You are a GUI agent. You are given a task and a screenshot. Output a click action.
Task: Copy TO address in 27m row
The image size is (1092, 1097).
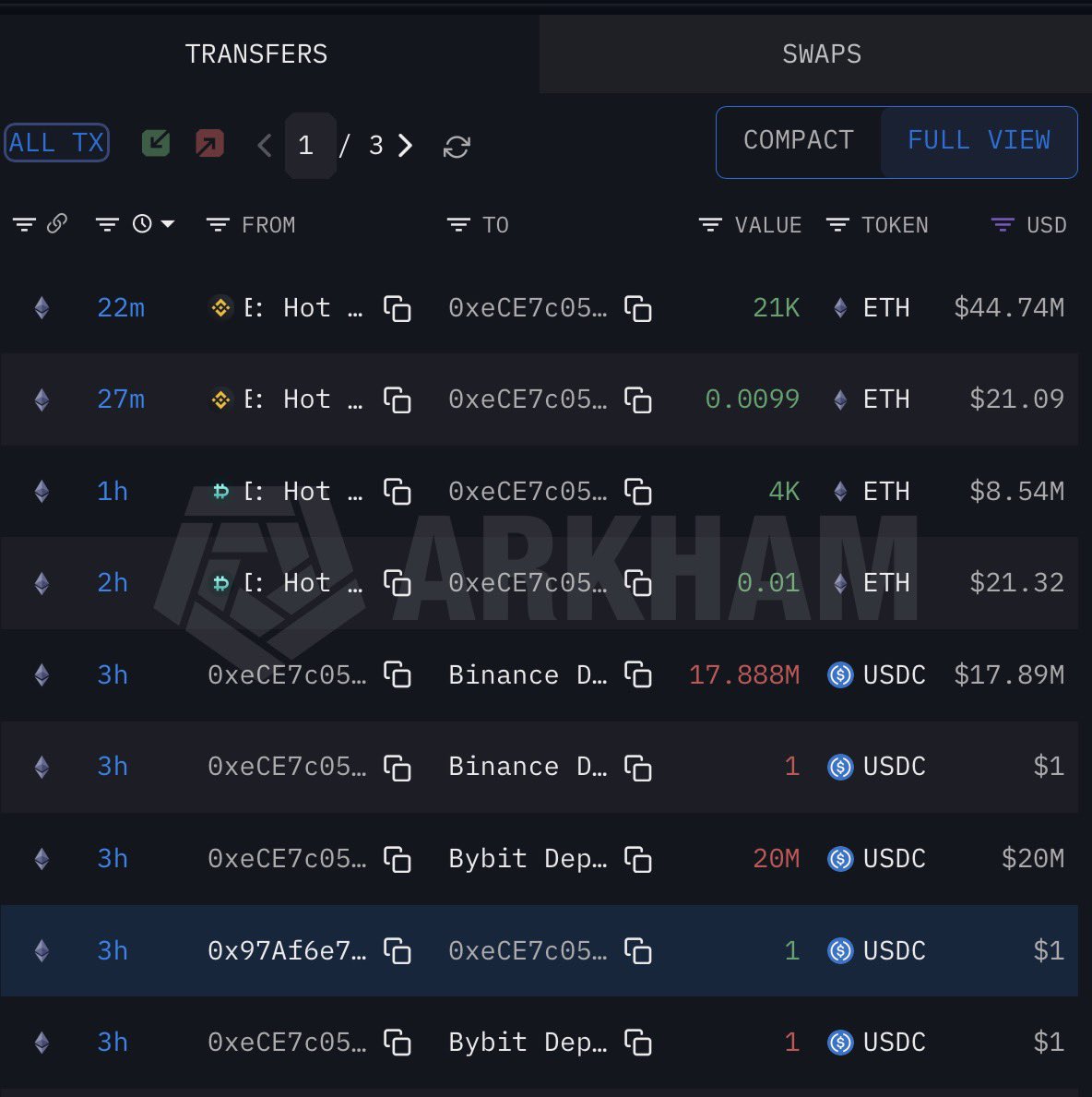(638, 400)
